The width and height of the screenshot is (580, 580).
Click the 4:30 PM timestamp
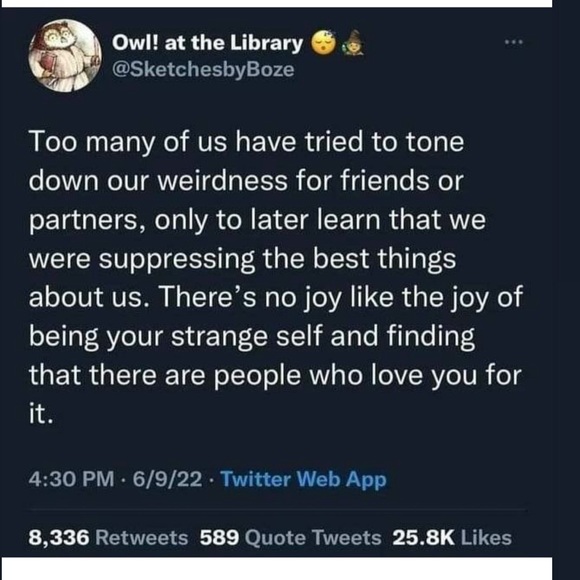tap(71, 479)
